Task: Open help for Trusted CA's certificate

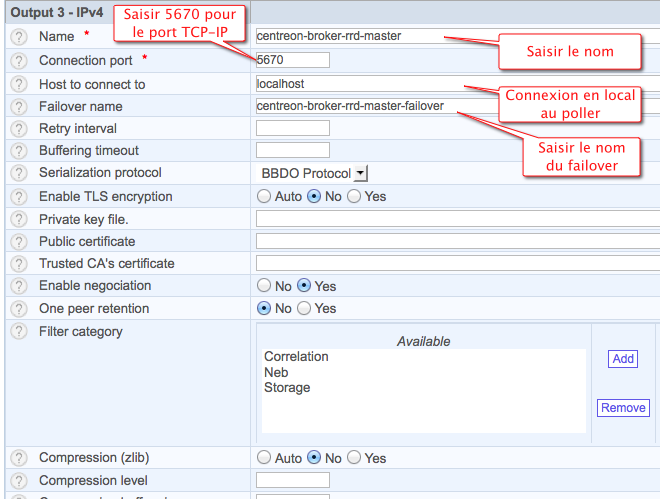Action: [x=18, y=263]
